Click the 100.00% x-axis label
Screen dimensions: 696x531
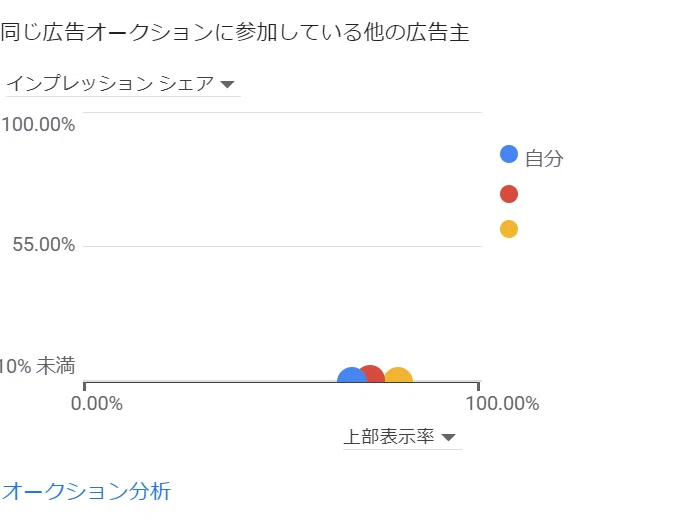tap(502, 404)
